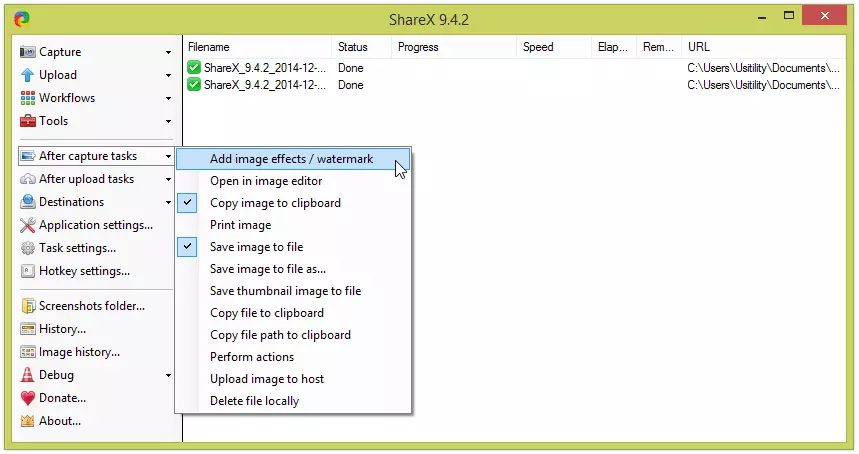Click the Progress column header
Screen dimensions: 859x454
point(454,47)
